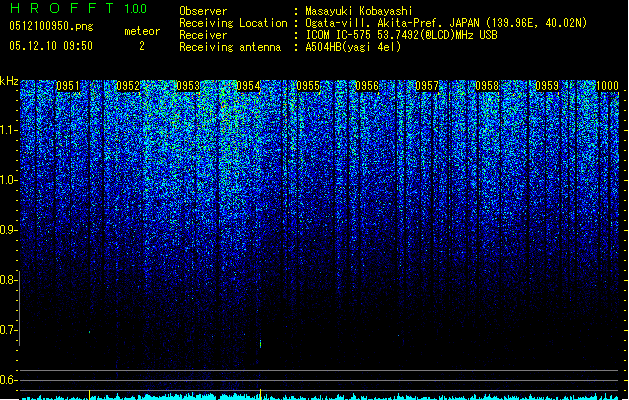The image size is (629, 400).
Task: Click the 0955 time marker
Action: click(308, 86)
